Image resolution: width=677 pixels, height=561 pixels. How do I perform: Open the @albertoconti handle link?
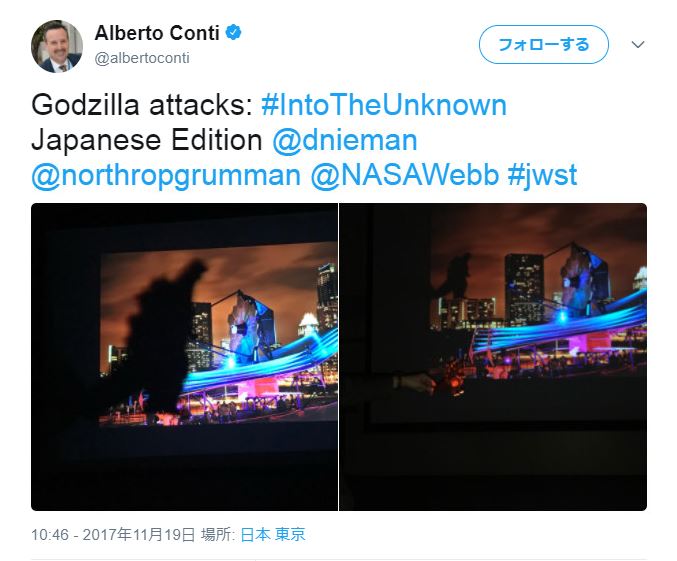142,58
